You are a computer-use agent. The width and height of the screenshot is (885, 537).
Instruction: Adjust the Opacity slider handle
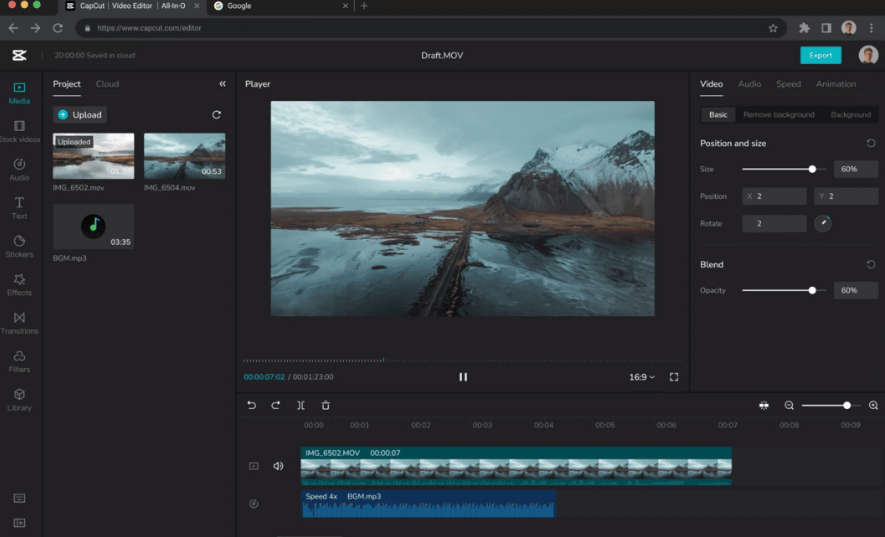(812, 290)
